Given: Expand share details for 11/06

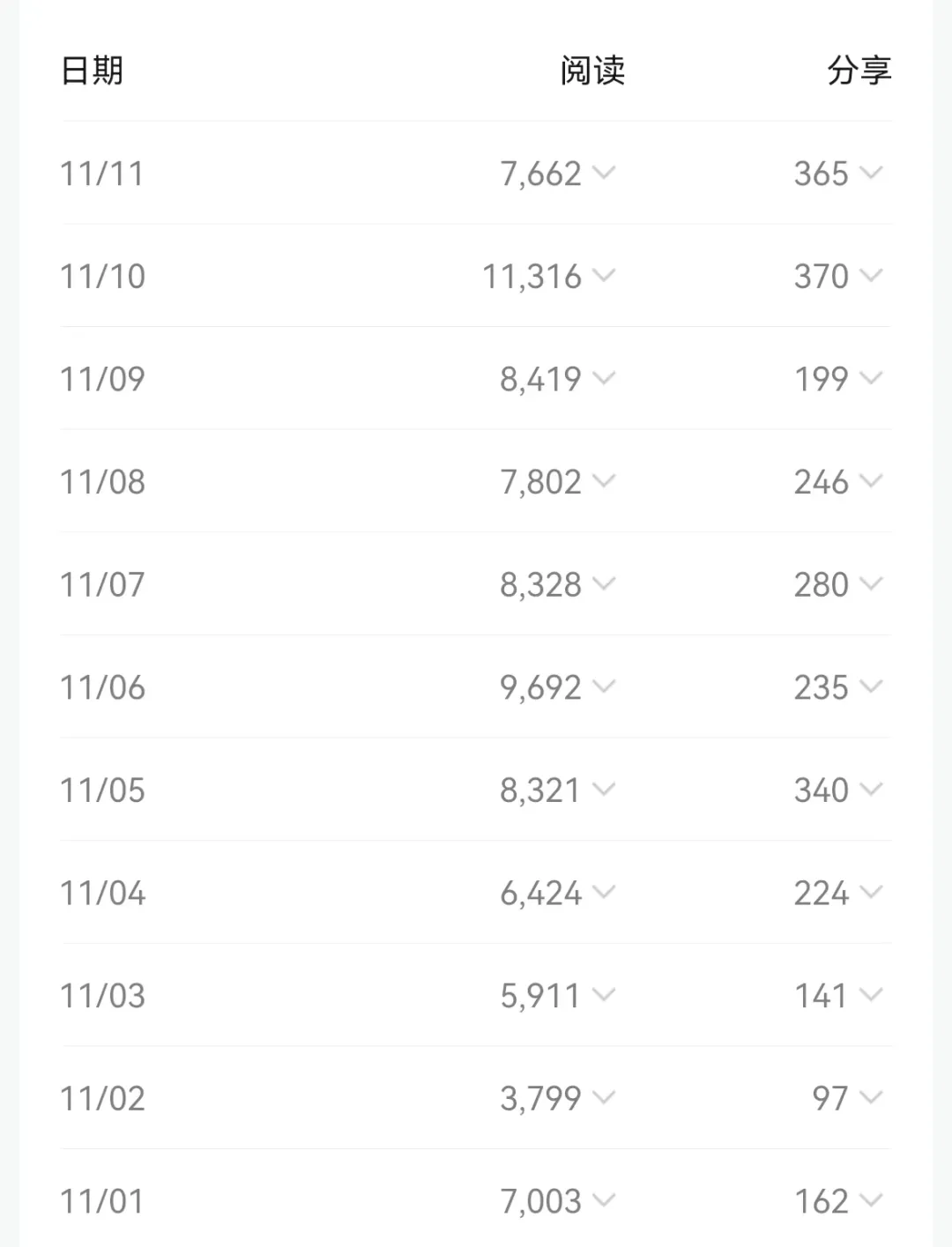Looking at the screenshot, I should pyautogui.click(x=871, y=687).
